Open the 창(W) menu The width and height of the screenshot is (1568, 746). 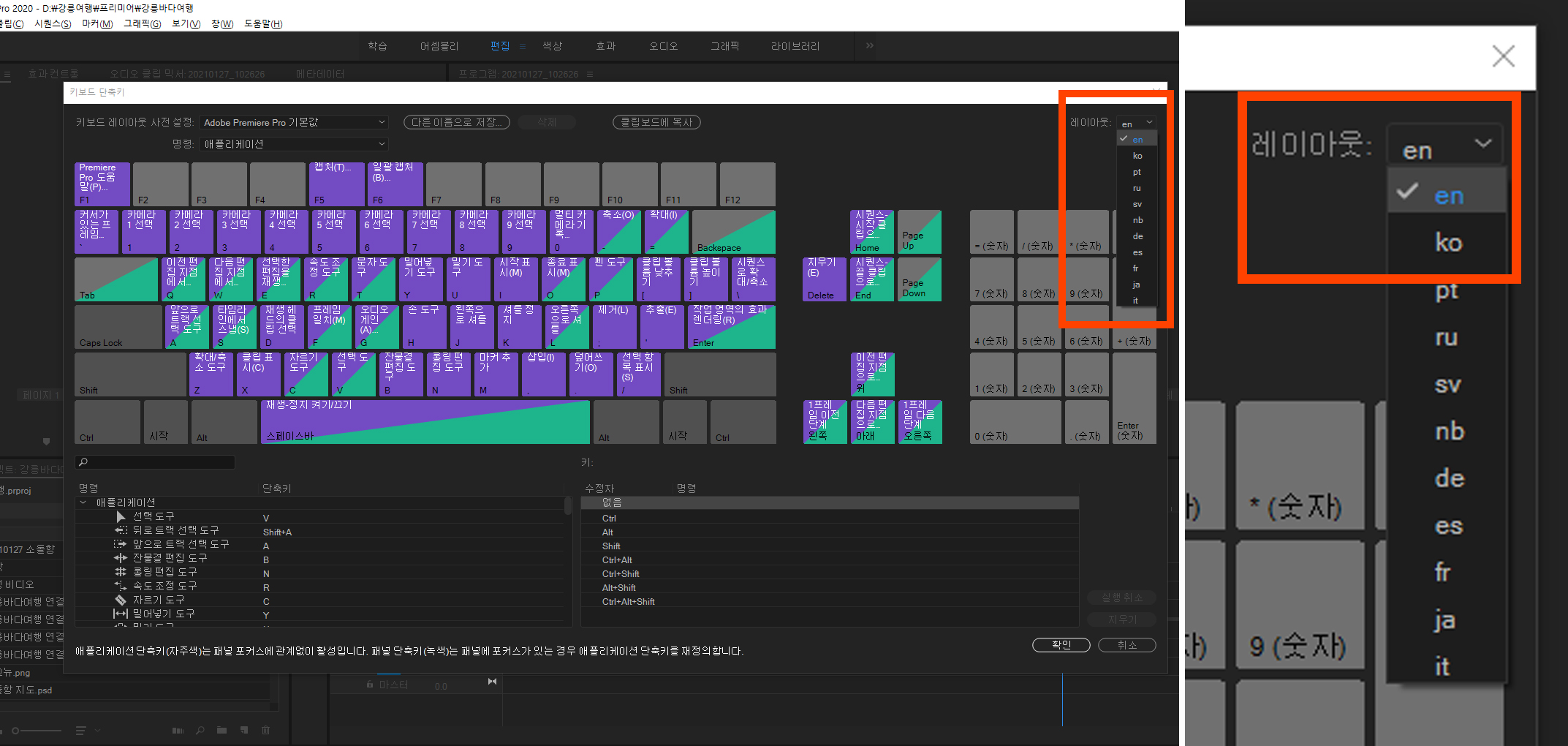pos(222,23)
